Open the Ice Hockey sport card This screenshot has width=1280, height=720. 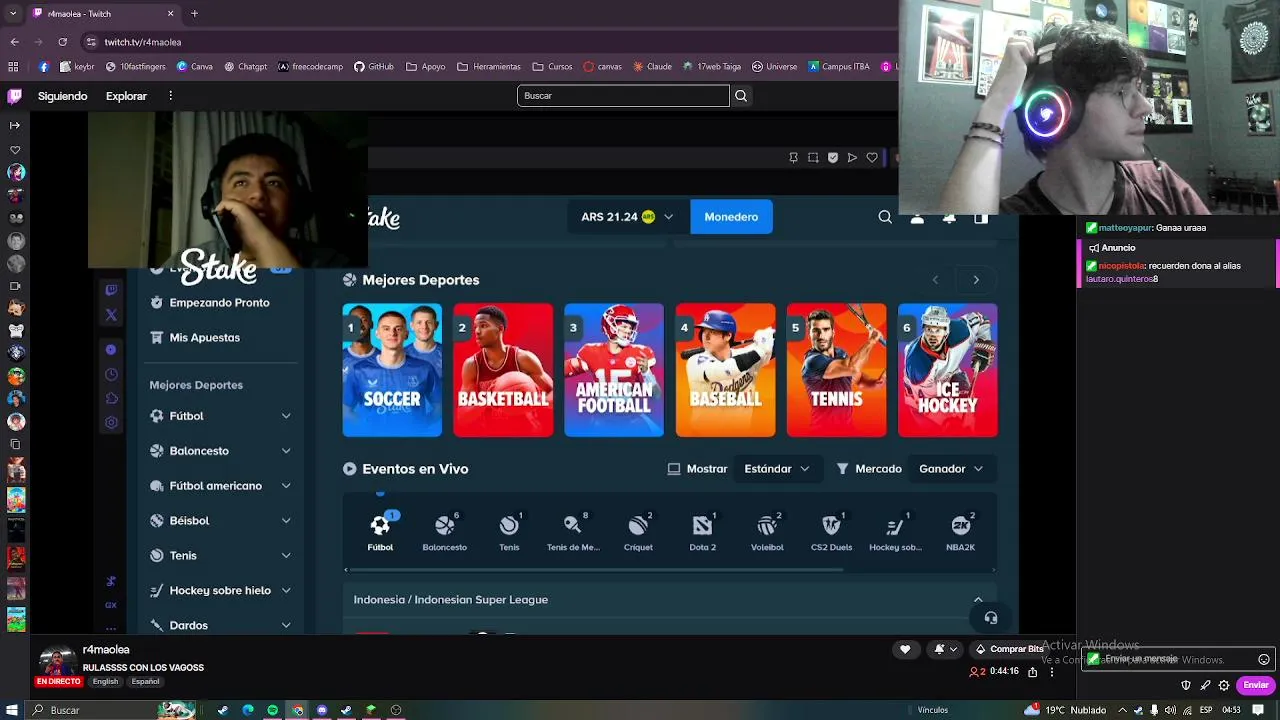[948, 370]
